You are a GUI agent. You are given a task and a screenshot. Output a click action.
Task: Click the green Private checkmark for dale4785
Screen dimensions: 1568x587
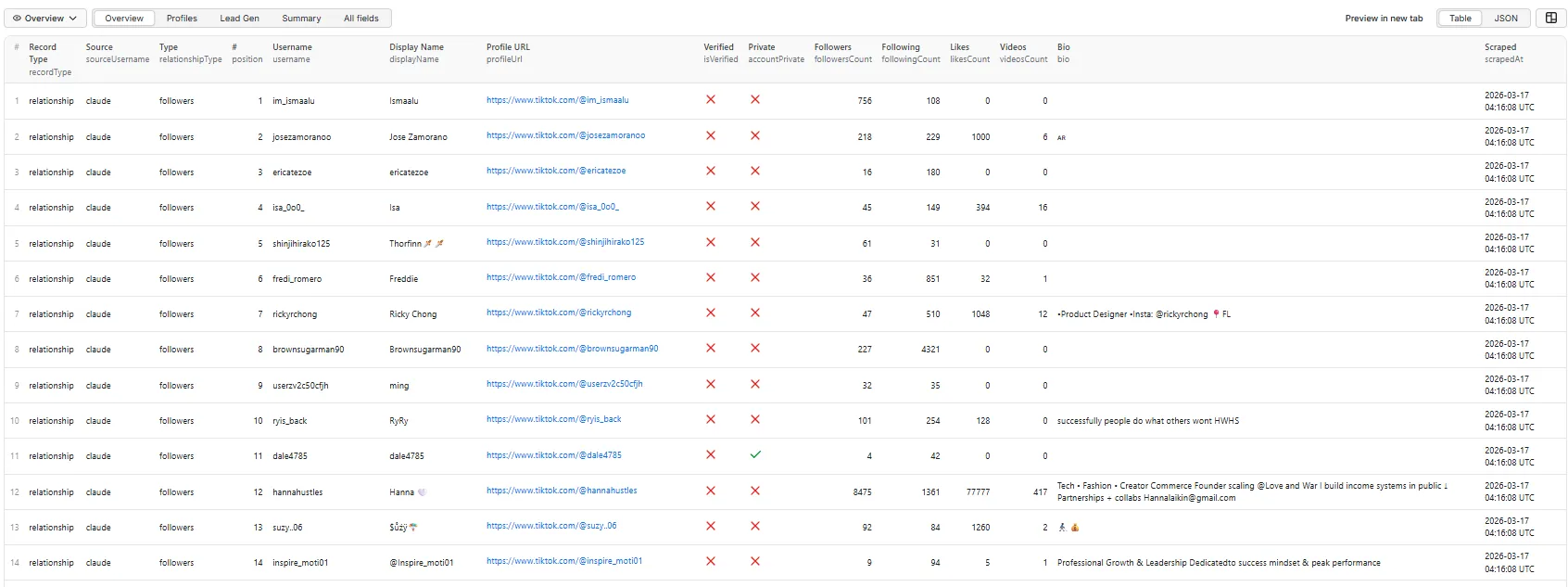(755, 454)
